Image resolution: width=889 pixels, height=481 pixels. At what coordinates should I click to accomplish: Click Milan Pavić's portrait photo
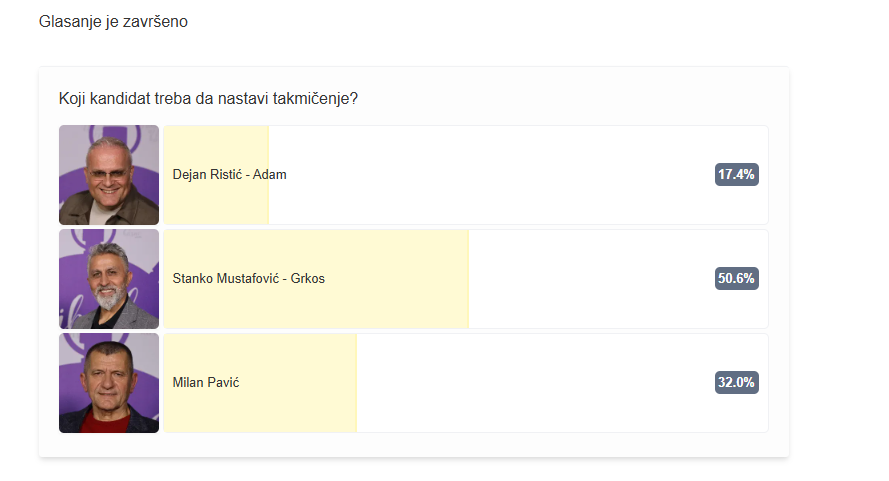109,383
